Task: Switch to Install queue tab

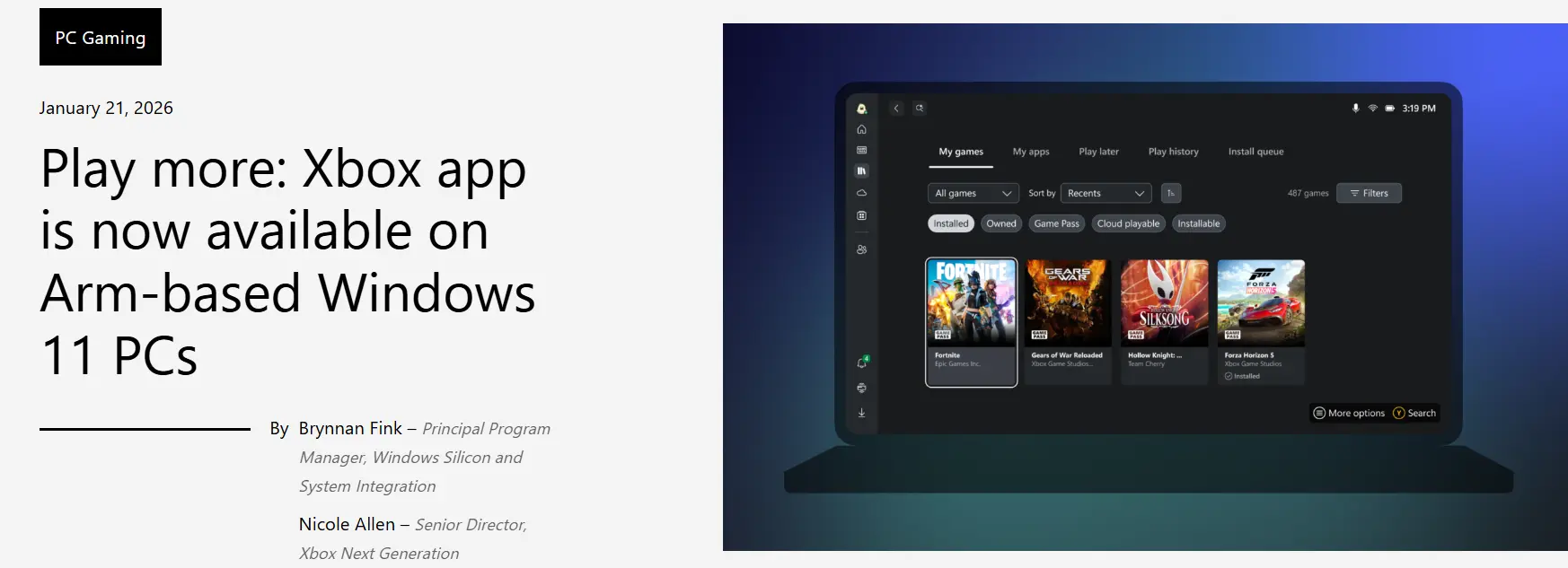Action: click(x=1255, y=152)
